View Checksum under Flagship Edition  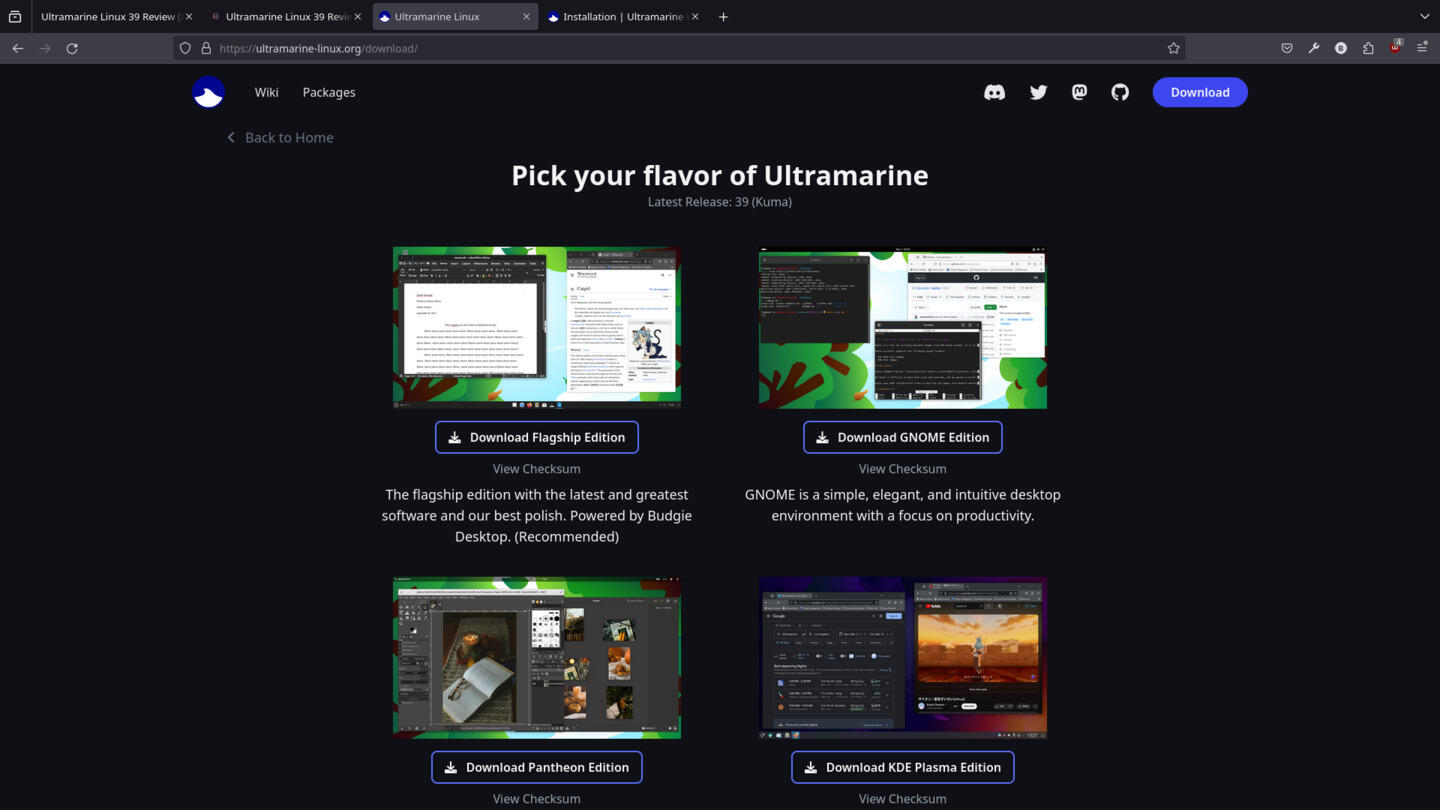(x=537, y=469)
